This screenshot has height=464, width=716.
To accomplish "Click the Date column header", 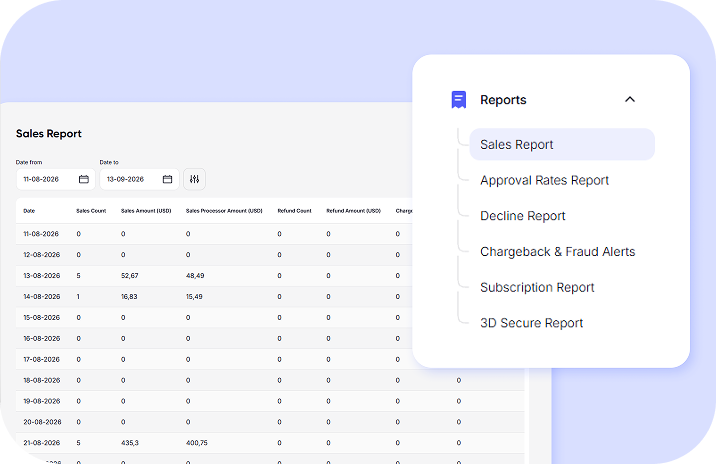I will pyautogui.click(x=29, y=211).
